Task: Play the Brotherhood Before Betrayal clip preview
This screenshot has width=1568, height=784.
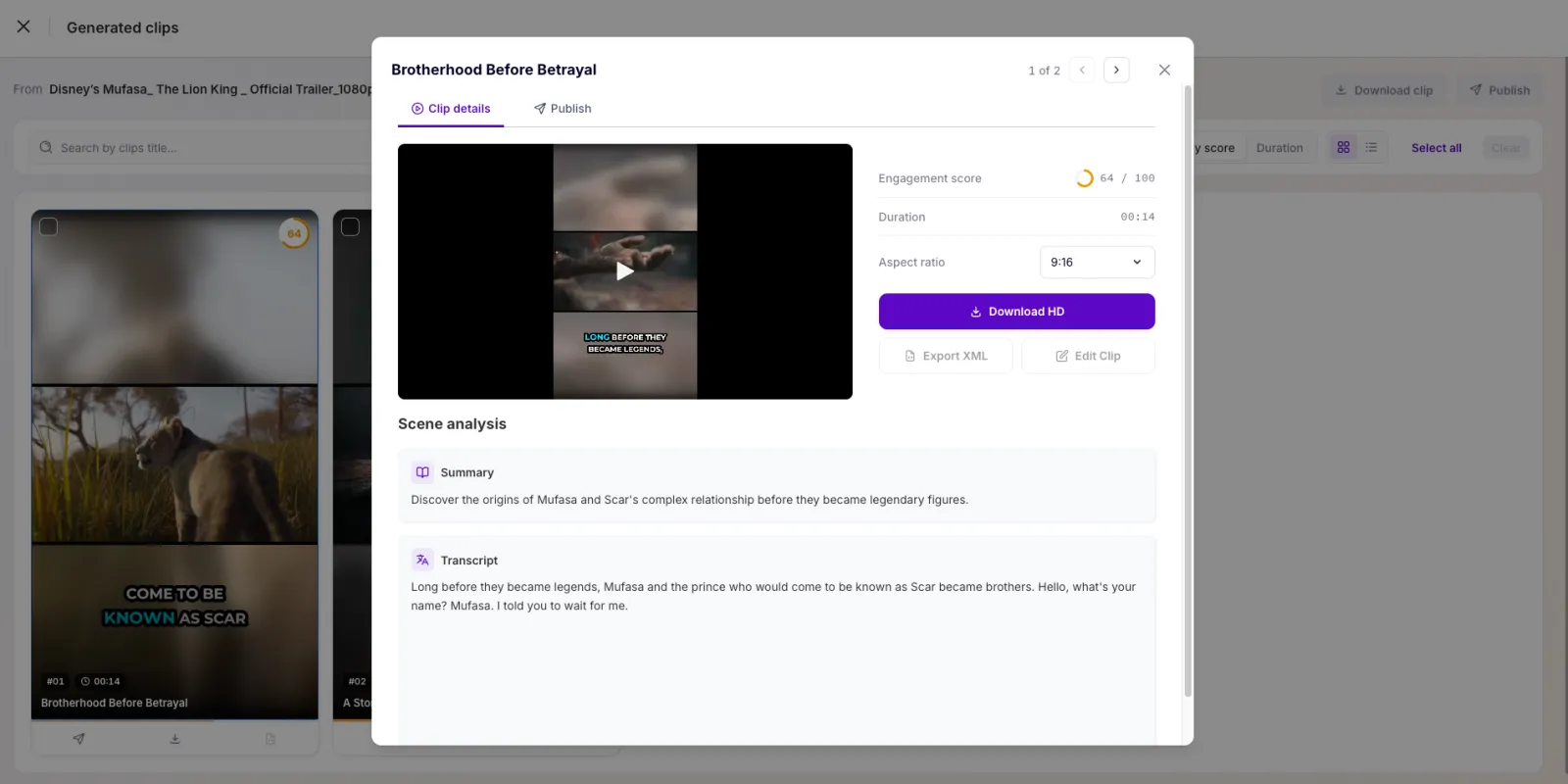Action: tap(624, 271)
